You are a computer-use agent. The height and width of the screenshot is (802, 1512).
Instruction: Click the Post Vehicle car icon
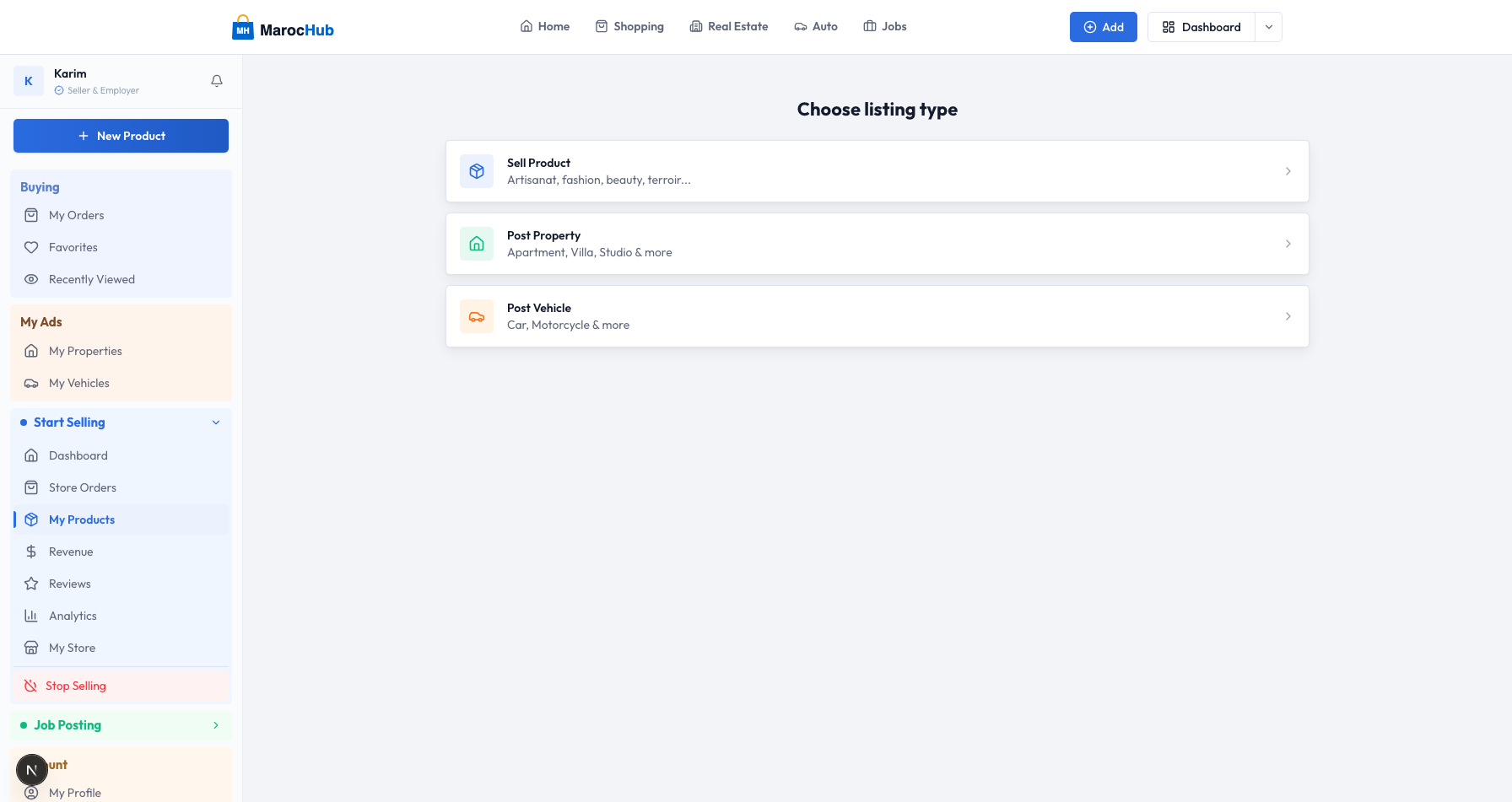477,316
